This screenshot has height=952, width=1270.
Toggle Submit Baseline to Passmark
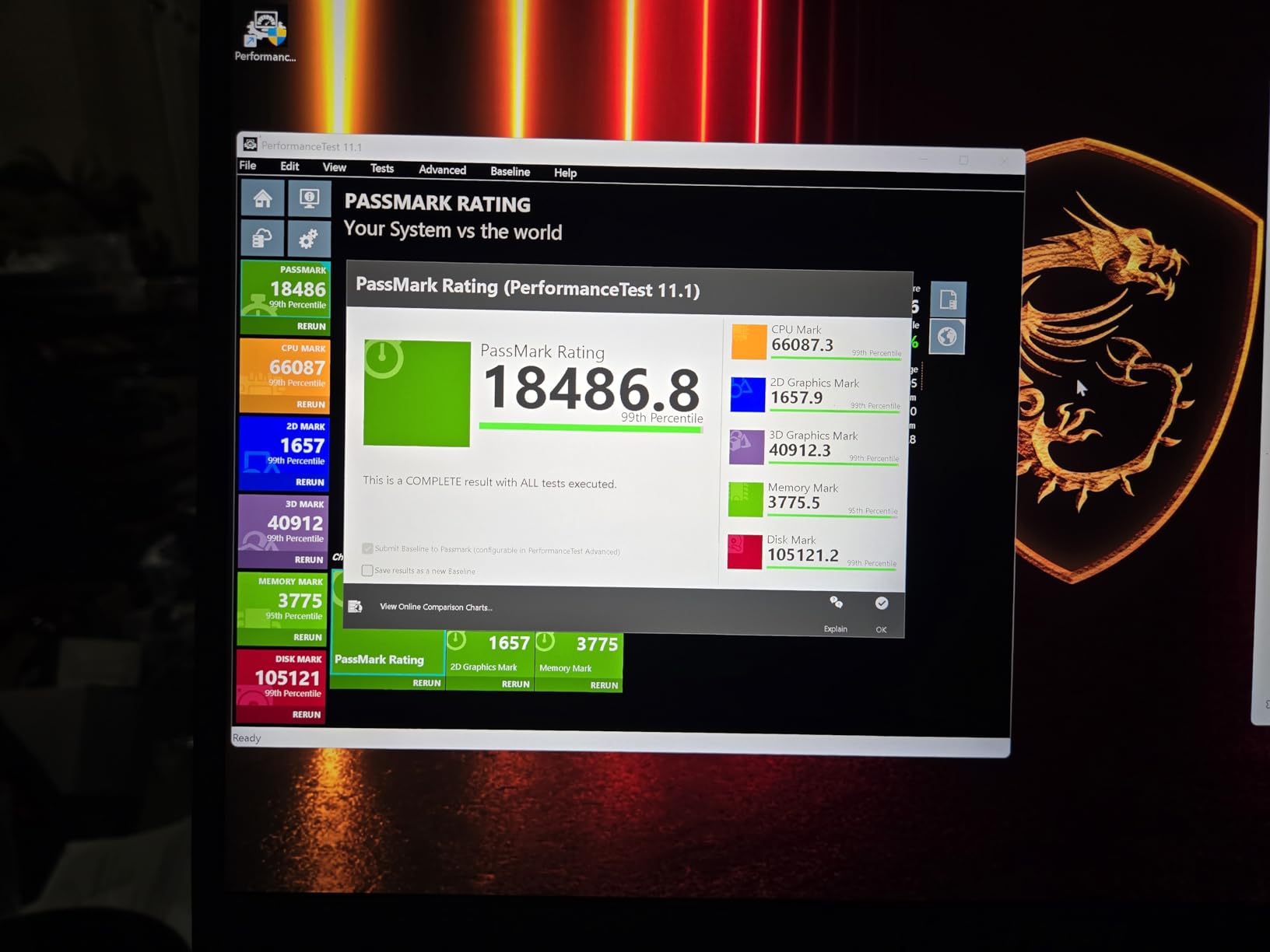(x=367, y=548)
